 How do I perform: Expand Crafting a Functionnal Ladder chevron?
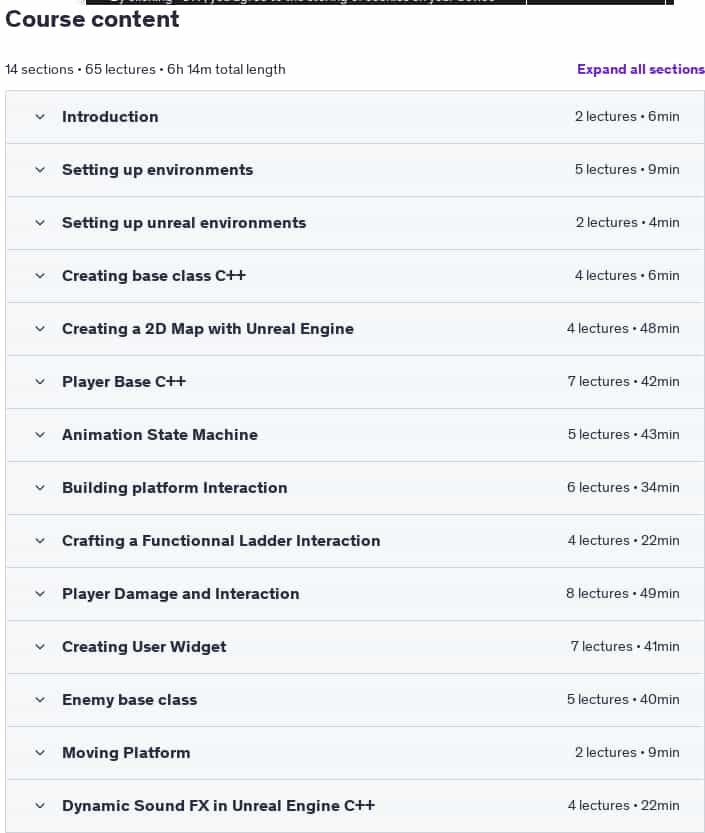coord(40,541)
